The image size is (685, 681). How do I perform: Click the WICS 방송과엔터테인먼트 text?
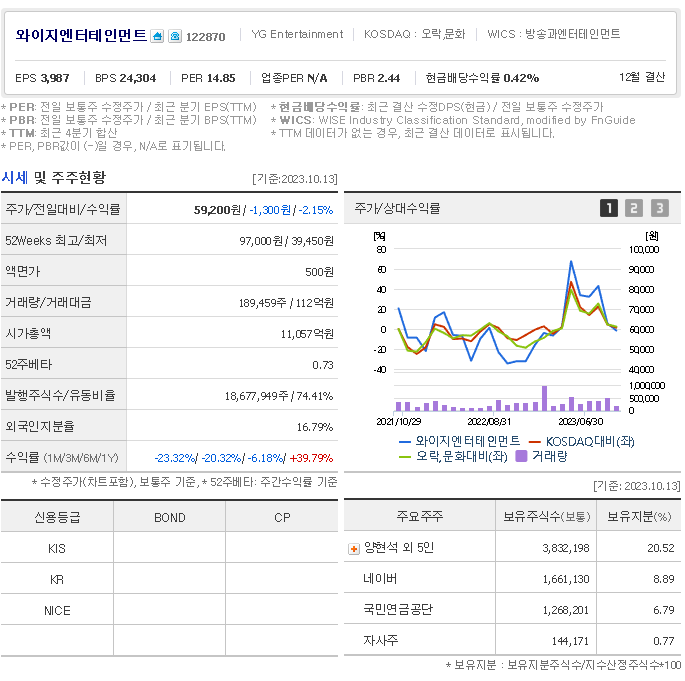click(554, 34)
